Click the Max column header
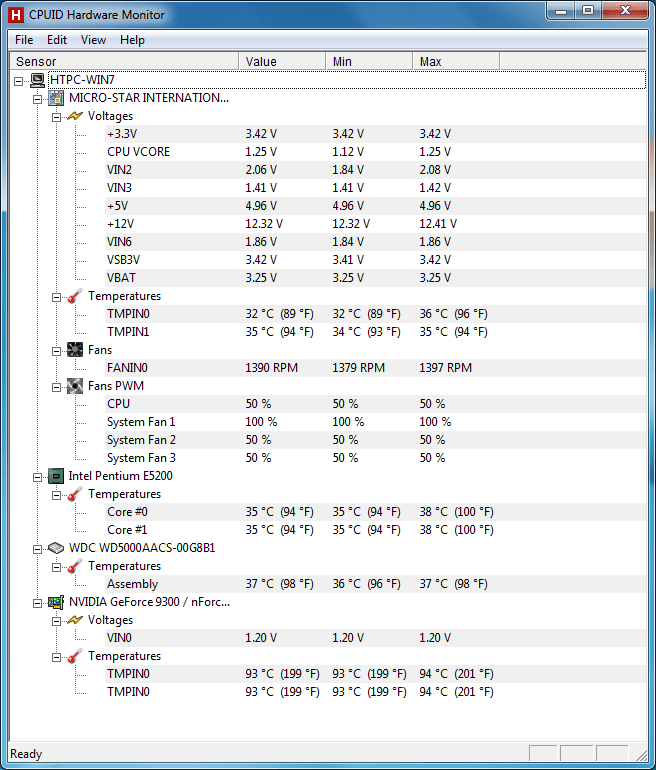Screen dimensions: 656x770 coord(456,61)
